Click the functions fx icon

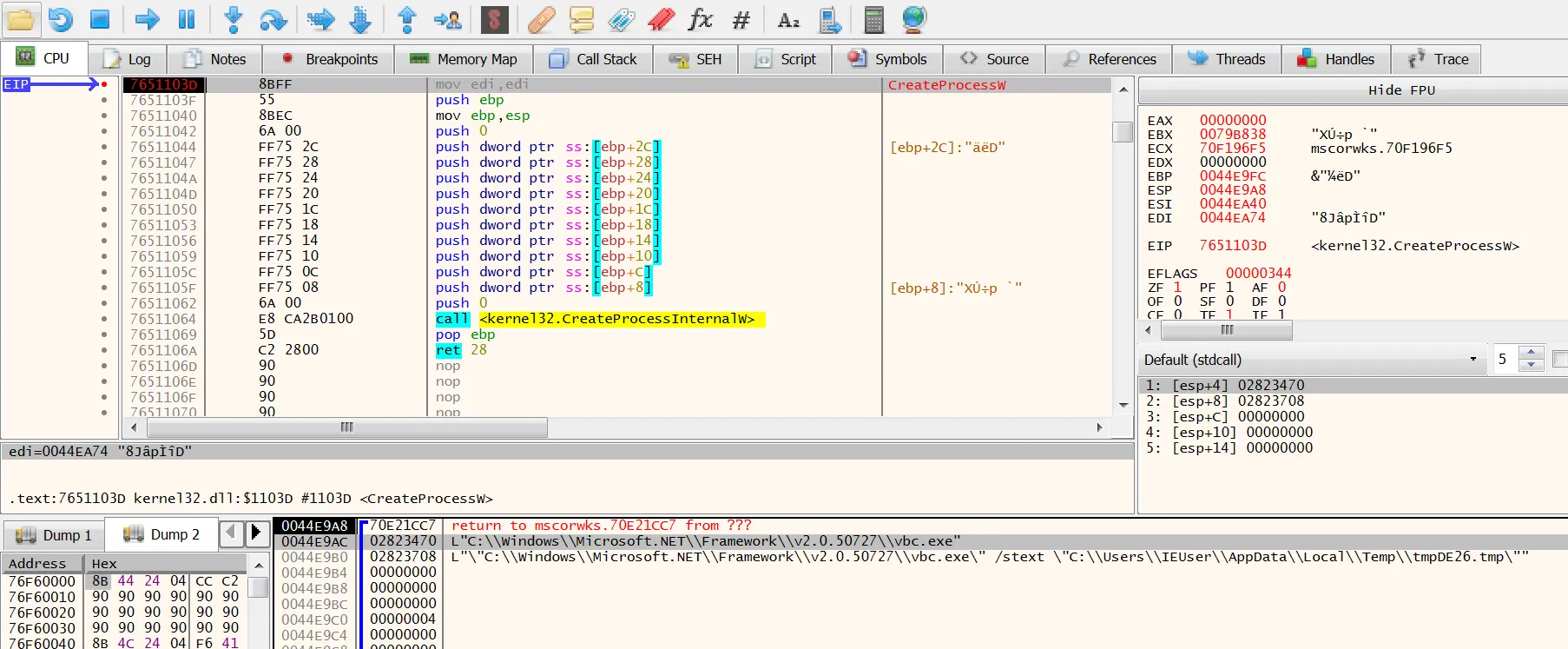click(700, 18)
